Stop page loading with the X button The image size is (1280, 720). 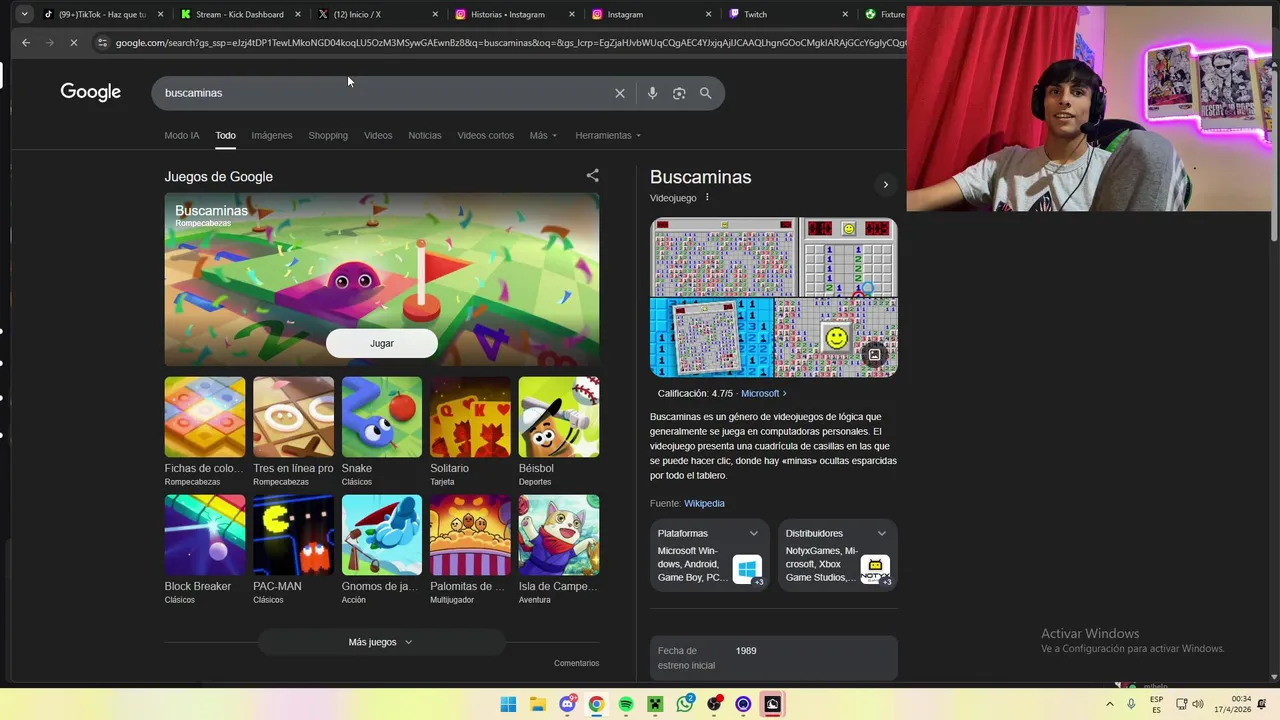click(x=75, y=43)
